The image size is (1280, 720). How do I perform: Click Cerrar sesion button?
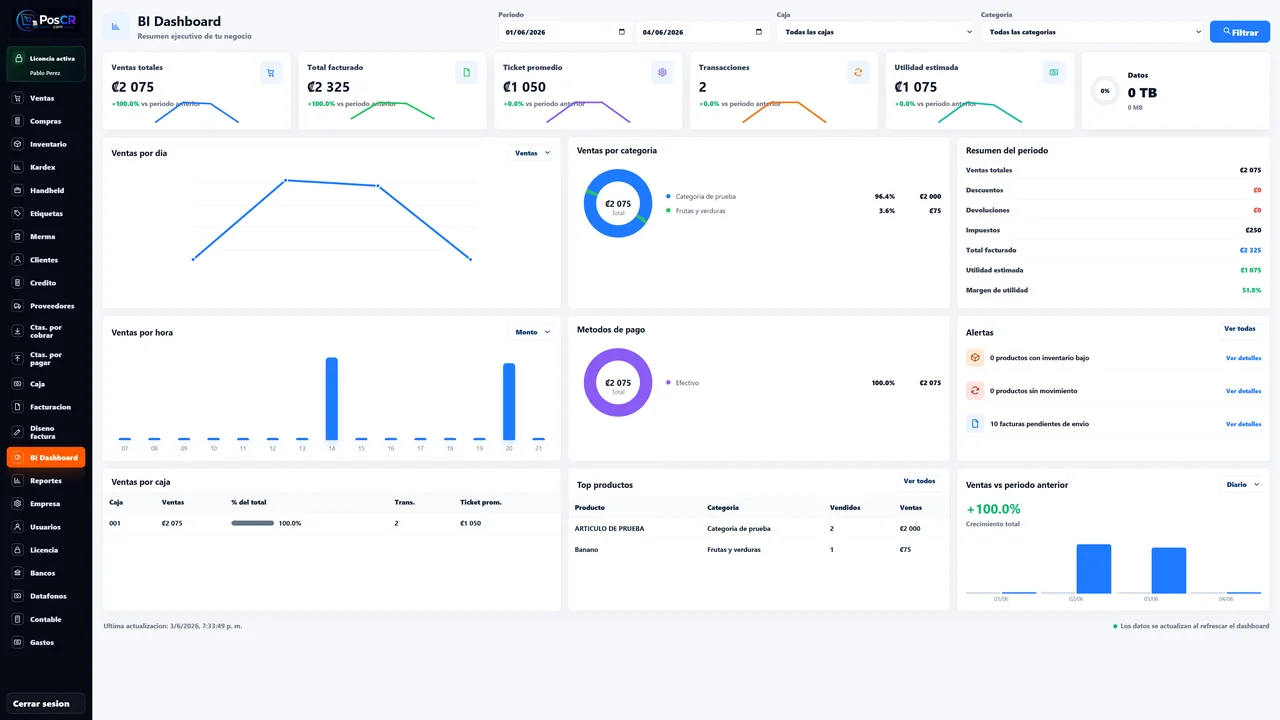coord(46,703)
